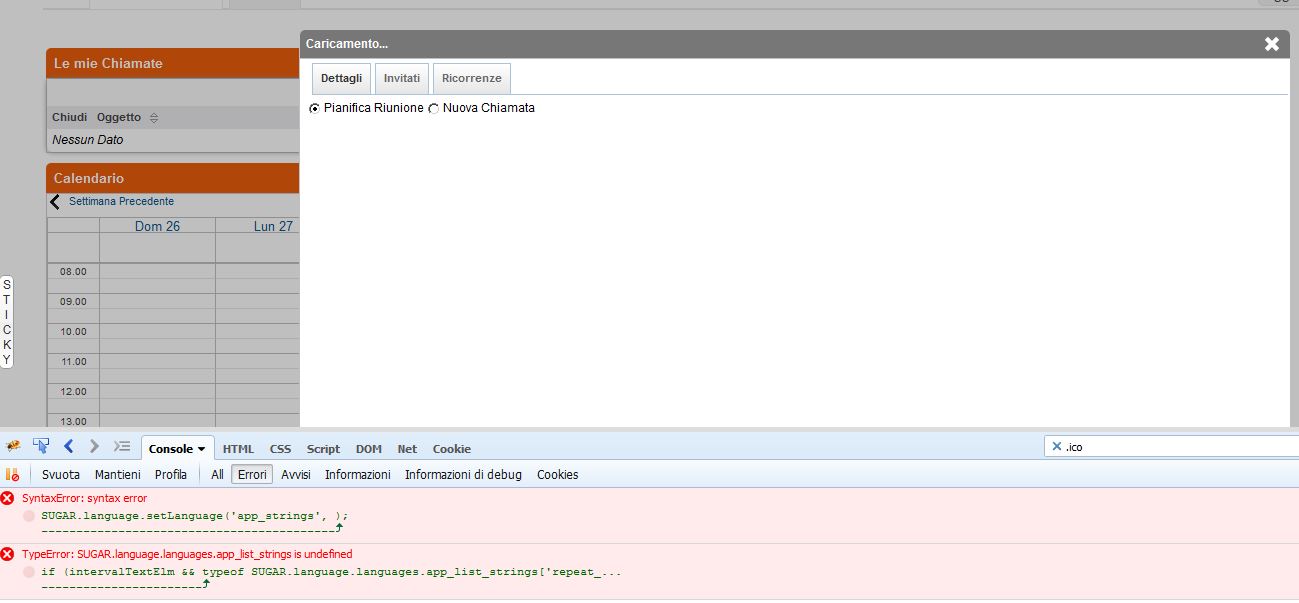Screen dimensions: 1299x603
Task: Open the Firebug bug icon menu
Action: 13,446
